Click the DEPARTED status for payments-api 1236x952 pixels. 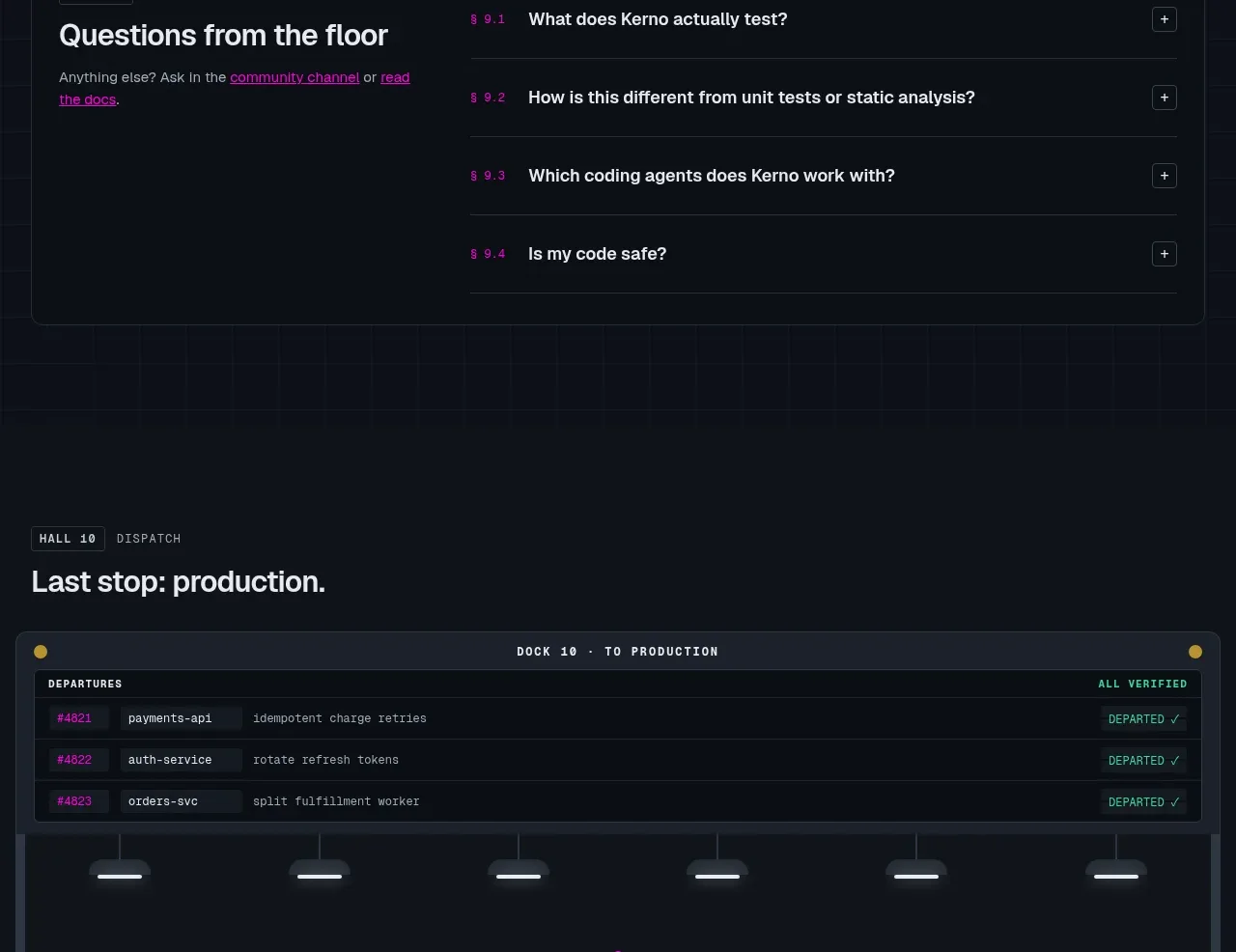(1143, 719)
